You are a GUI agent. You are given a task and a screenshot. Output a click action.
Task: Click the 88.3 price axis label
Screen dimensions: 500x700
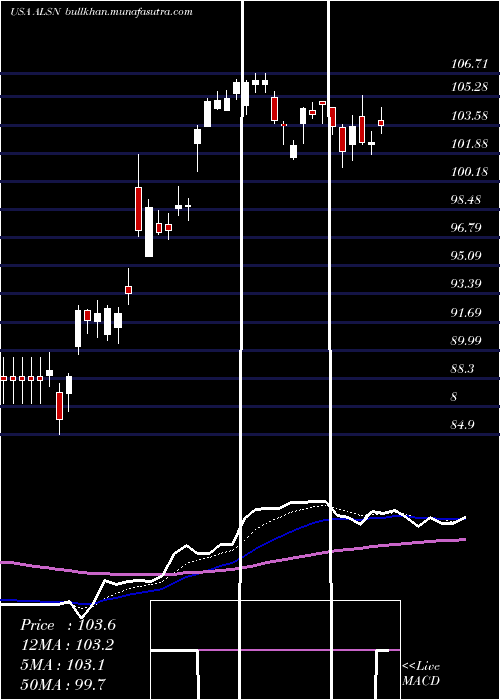pos(462,369)
